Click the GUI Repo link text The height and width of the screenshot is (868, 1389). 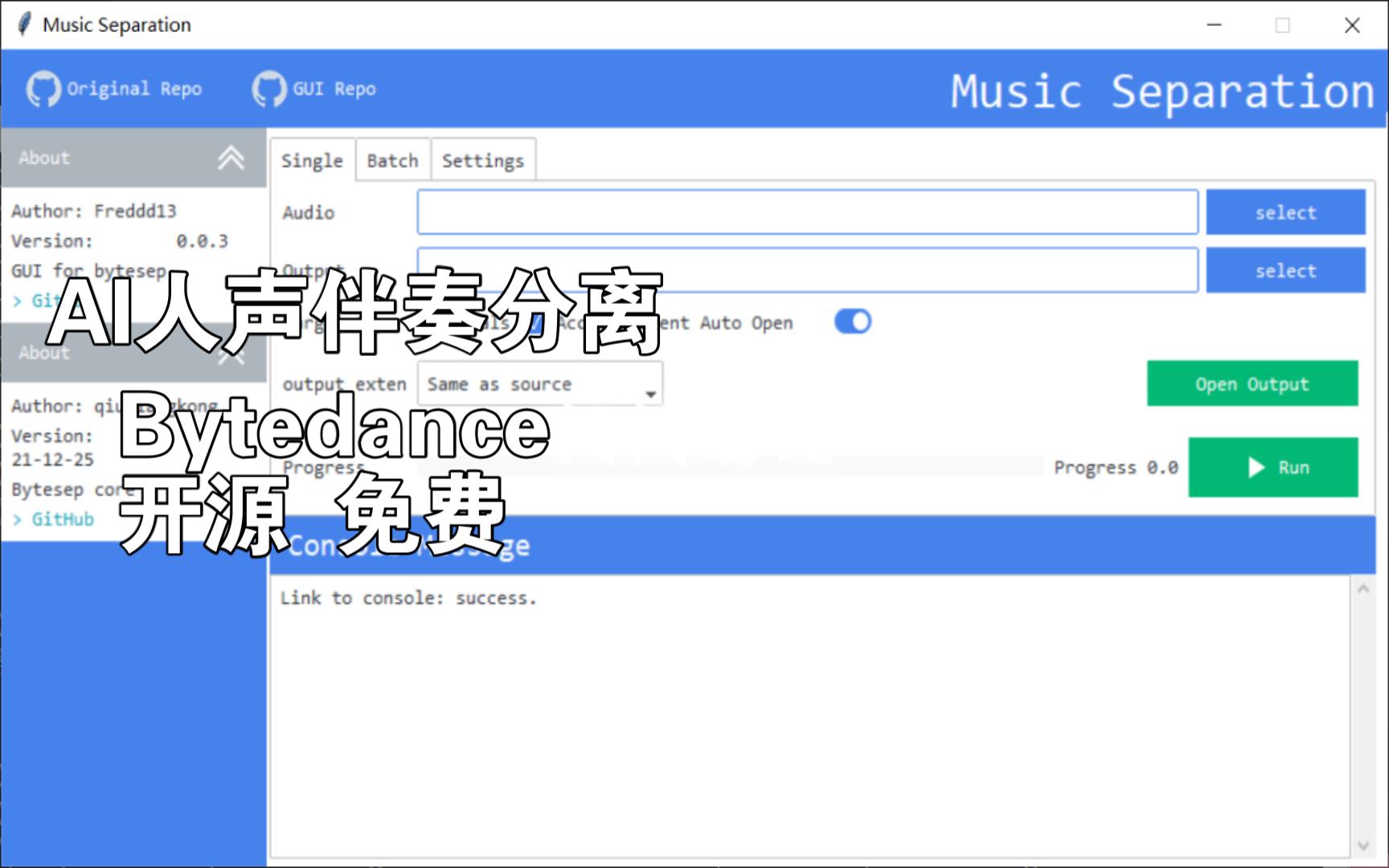[334, 88]
